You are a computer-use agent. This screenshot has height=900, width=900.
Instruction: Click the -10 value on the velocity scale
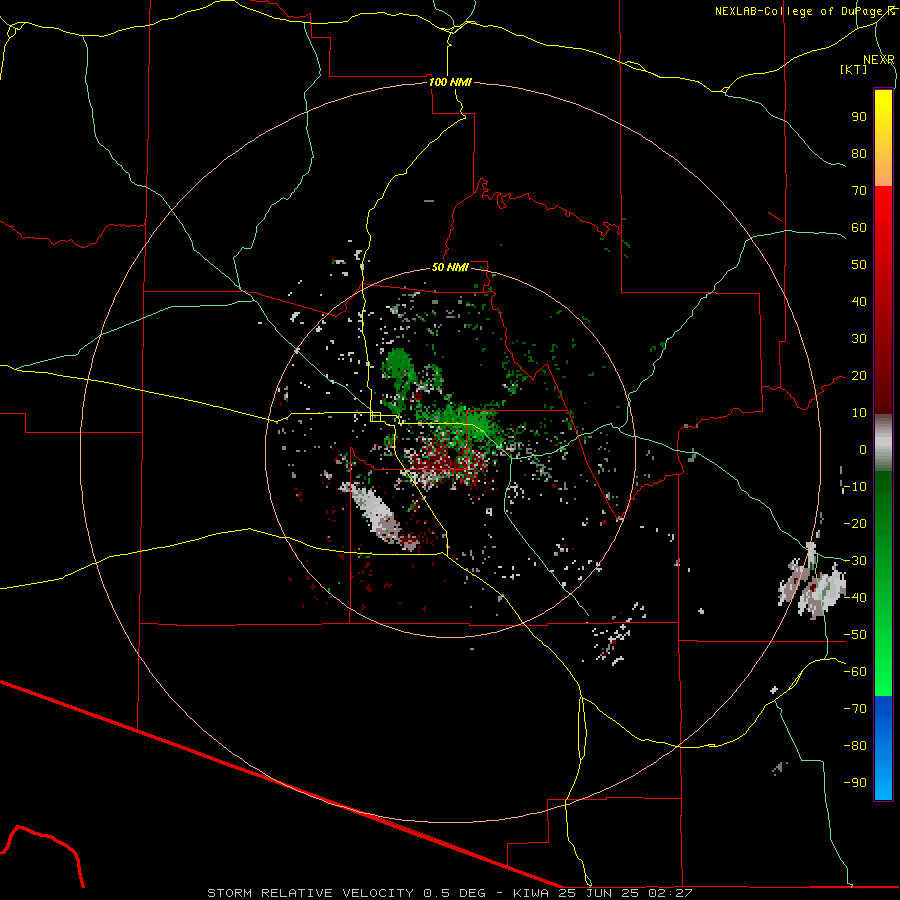point(855,487)
